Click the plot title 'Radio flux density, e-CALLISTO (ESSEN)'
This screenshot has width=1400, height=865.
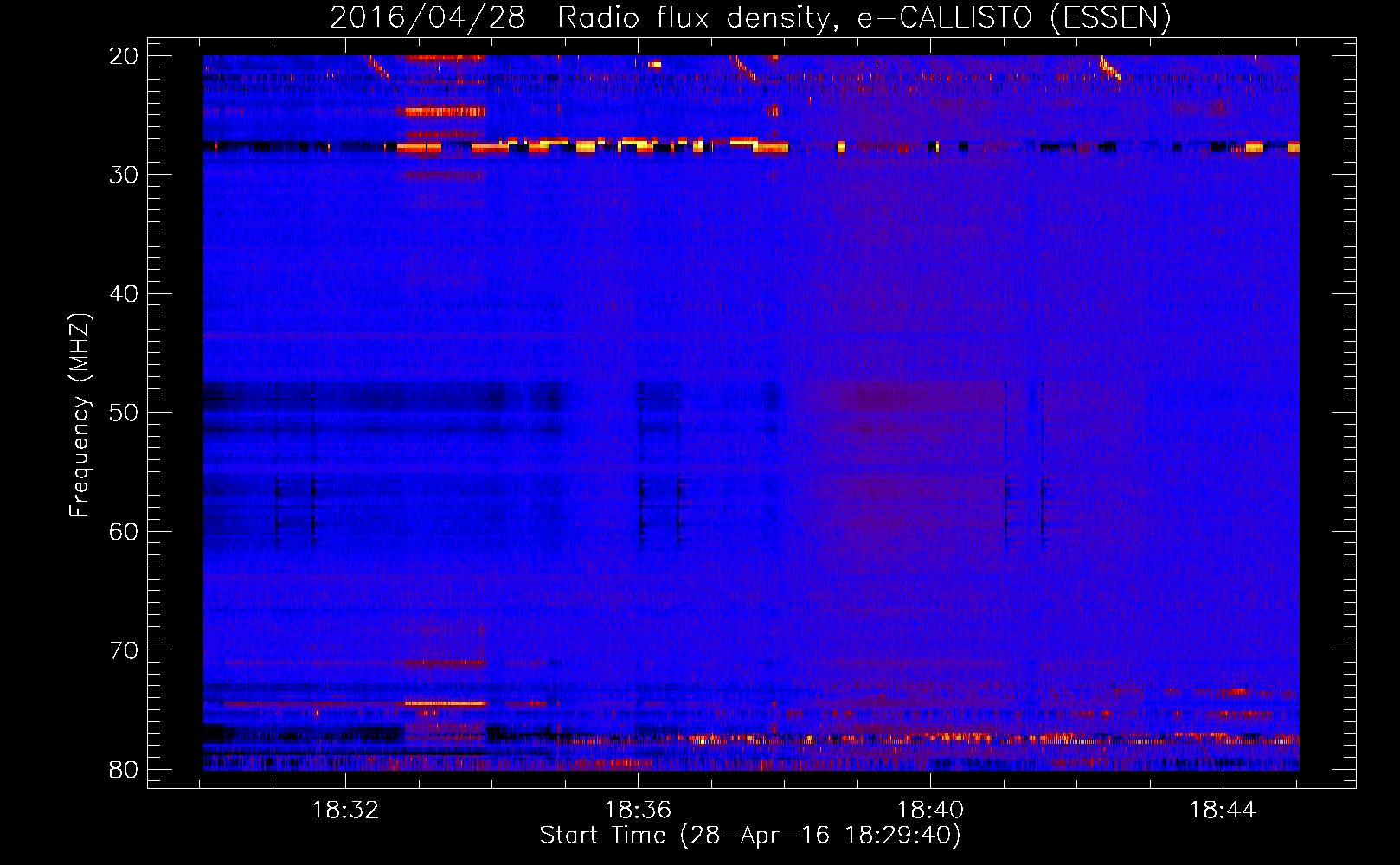point(864,18)
